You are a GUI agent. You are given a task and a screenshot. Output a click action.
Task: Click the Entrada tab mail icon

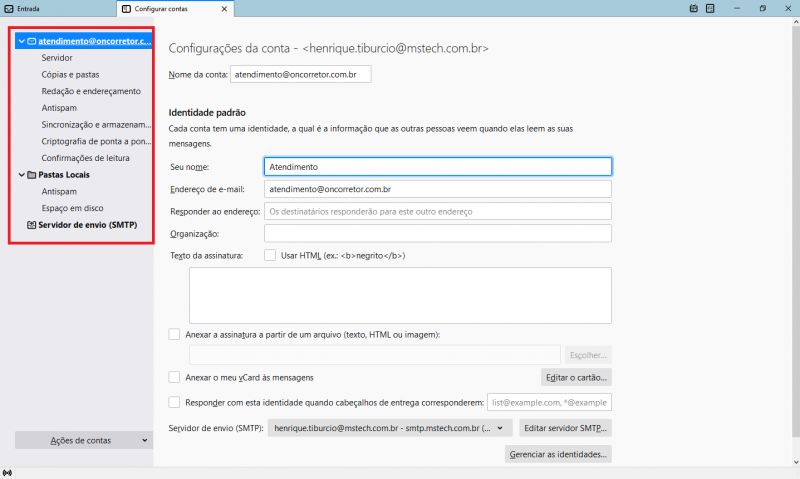(9, 9)
